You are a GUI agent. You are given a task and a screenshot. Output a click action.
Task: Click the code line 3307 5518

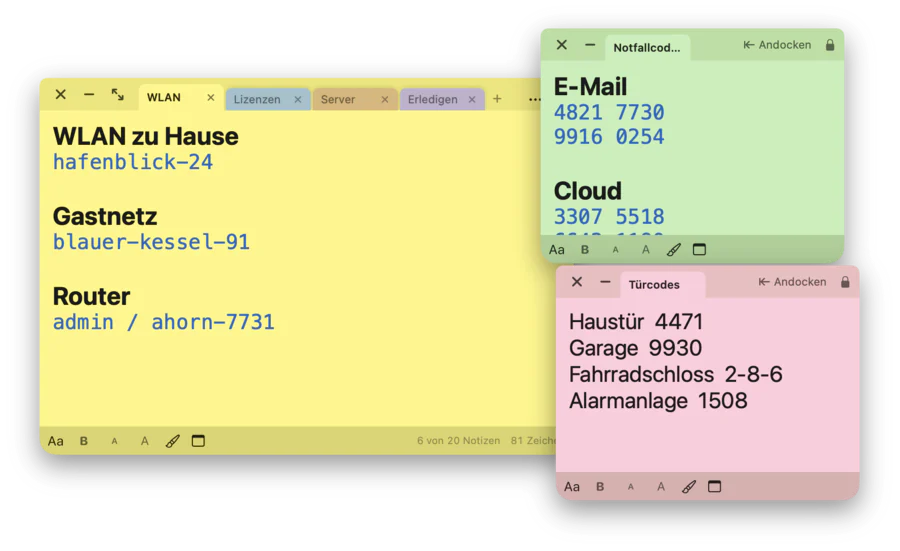[609, 217]
